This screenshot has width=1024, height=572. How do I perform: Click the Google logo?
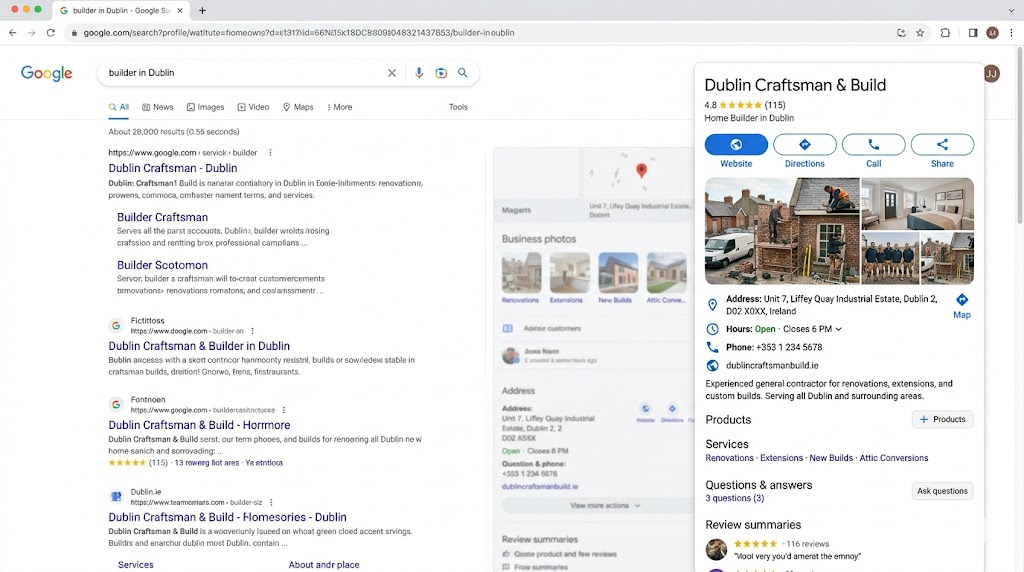46,73
